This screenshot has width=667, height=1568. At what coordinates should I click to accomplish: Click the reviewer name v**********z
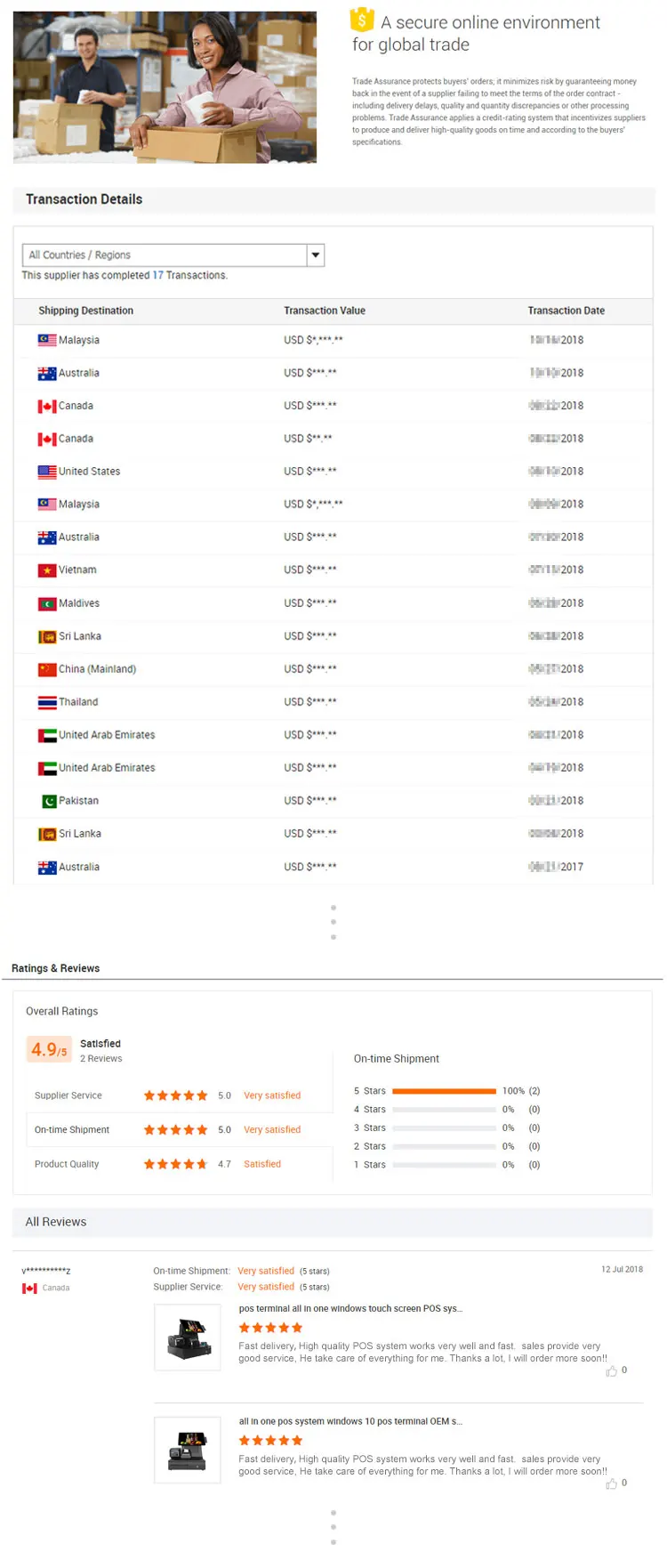46,1271
